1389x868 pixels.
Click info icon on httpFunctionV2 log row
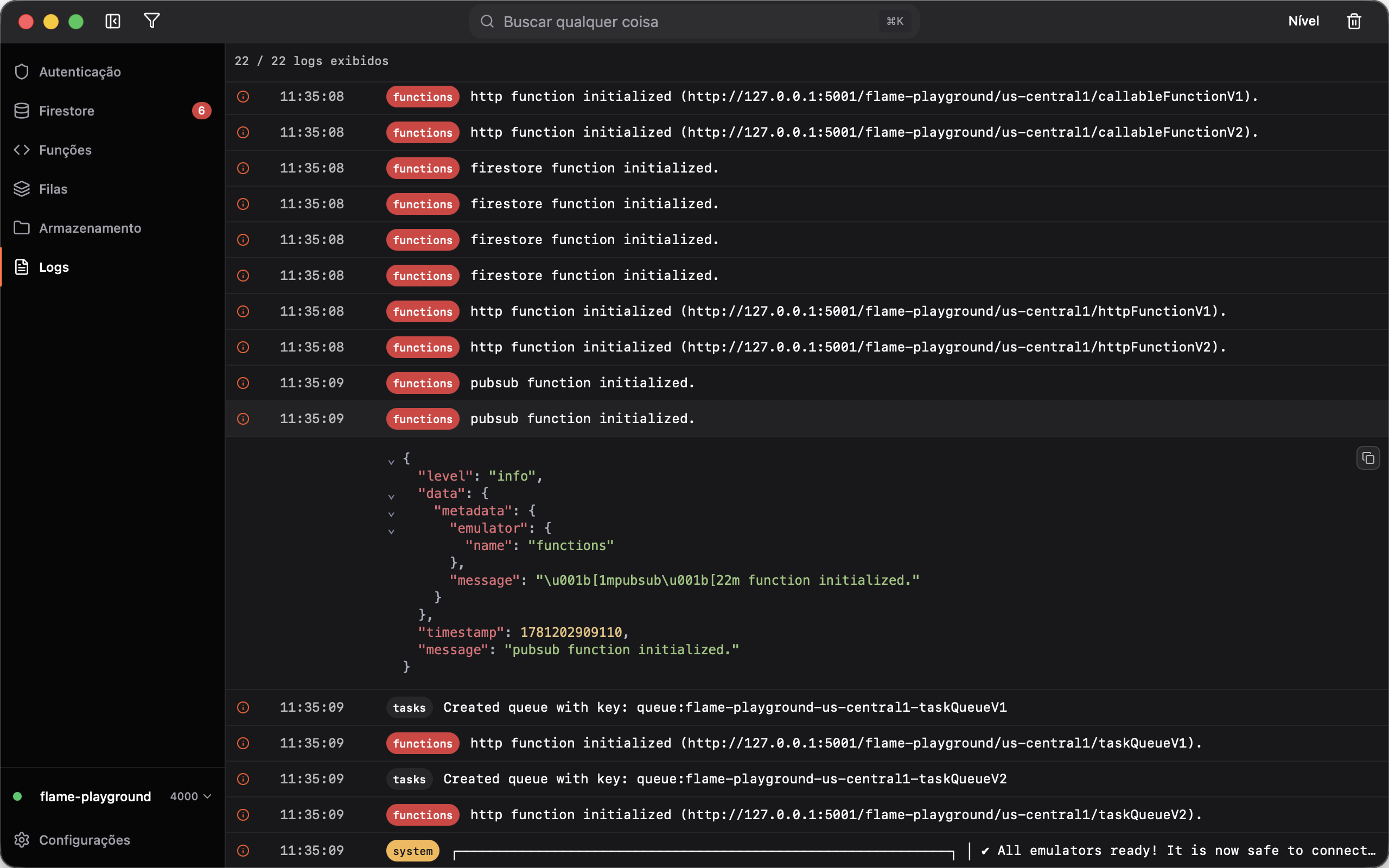click(244, 347)
